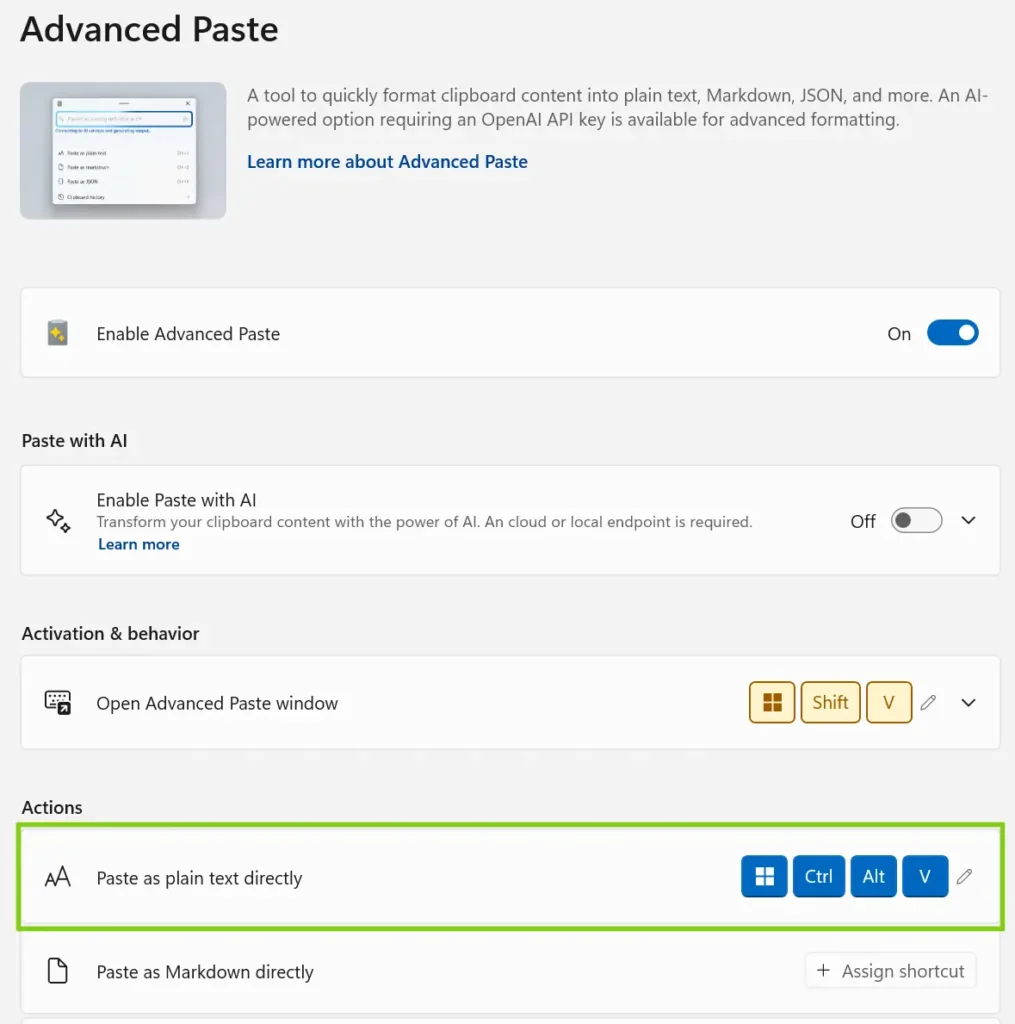Click the blue V key badge

tap(925, 876)
